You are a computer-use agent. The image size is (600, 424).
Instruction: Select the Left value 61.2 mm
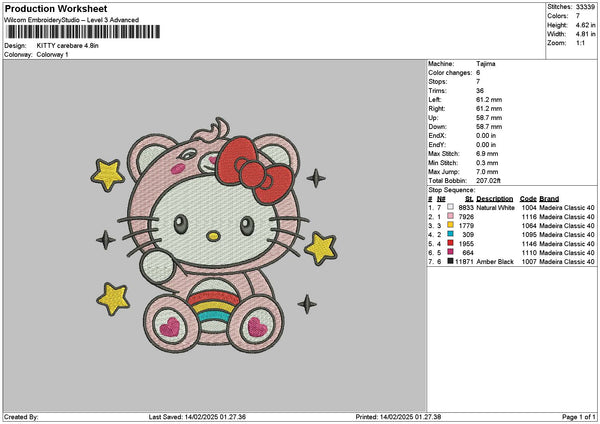click(489, 100)
